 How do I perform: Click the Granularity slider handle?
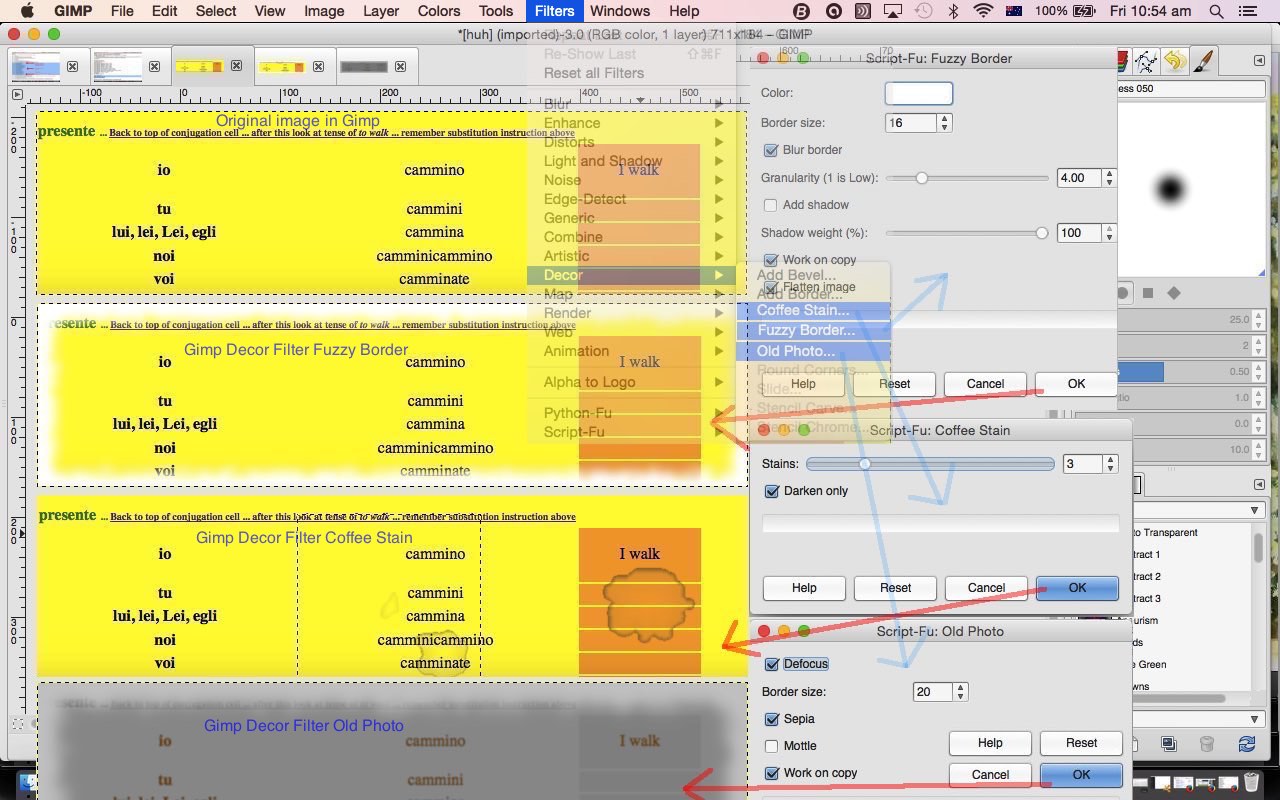[x=922, y=178]
